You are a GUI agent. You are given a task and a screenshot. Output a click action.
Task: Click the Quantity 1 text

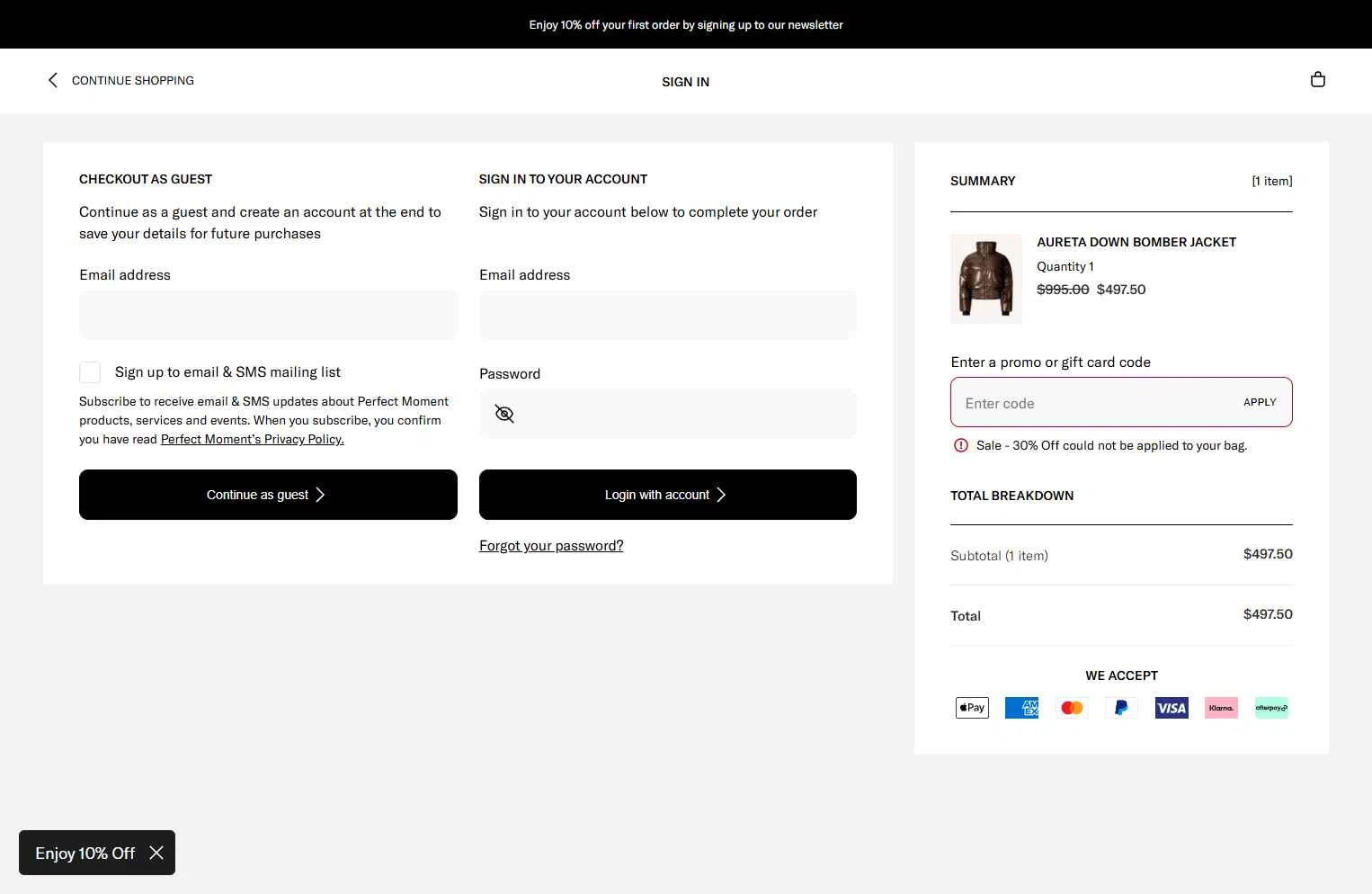coord(1065,266)
